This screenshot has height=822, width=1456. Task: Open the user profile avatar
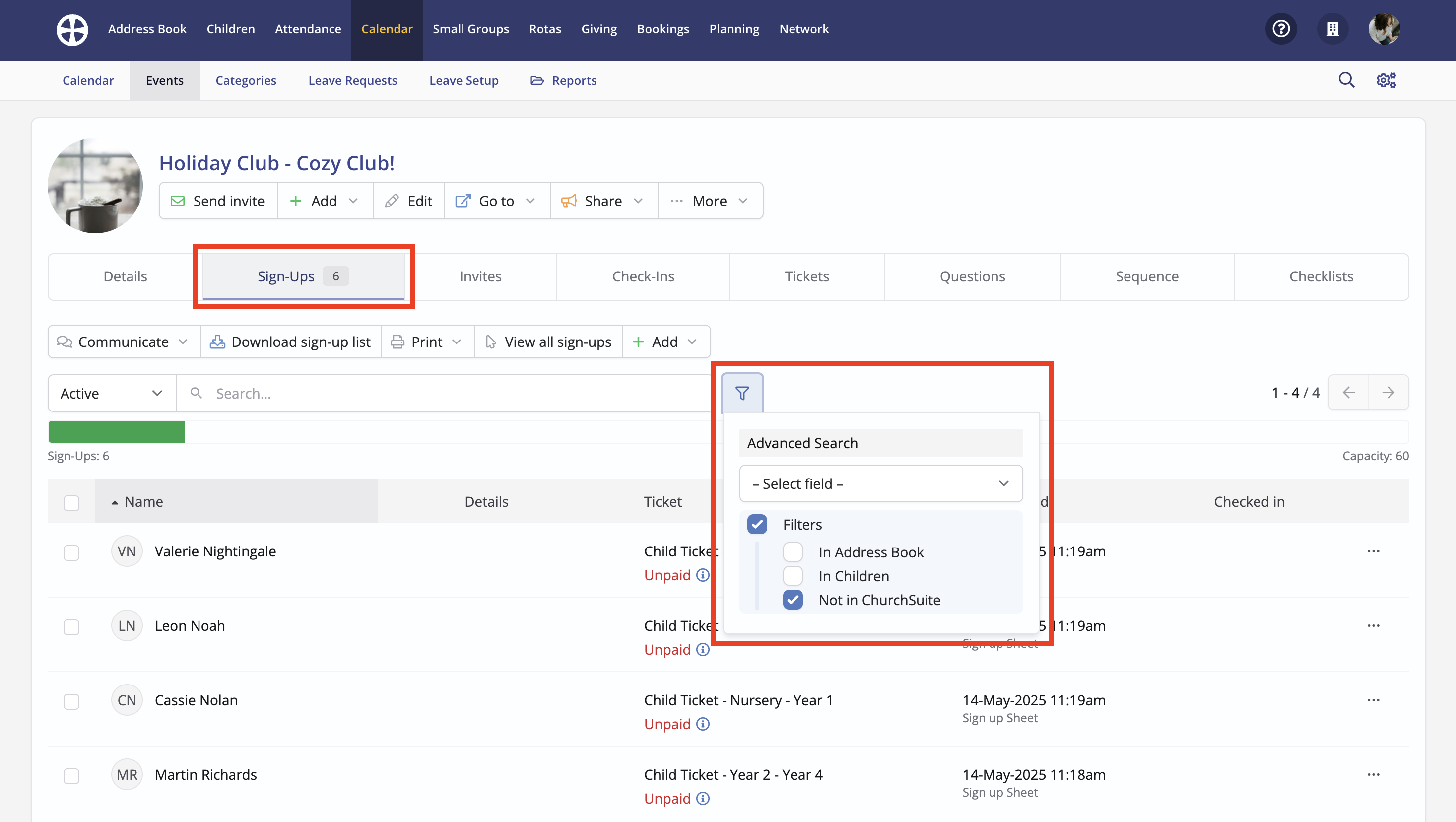(1384, 29)
